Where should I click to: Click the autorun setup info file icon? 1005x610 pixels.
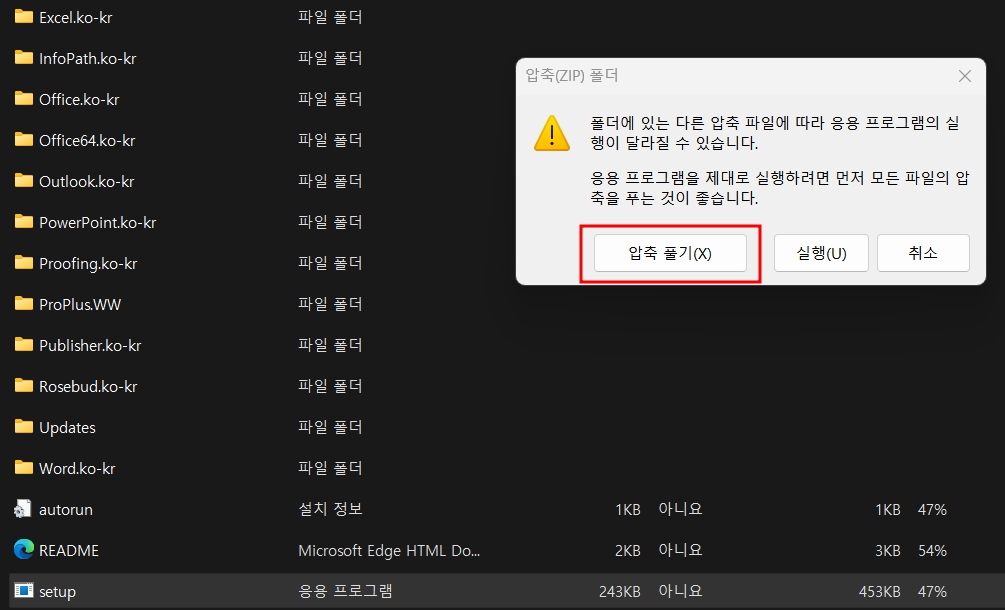23,509
